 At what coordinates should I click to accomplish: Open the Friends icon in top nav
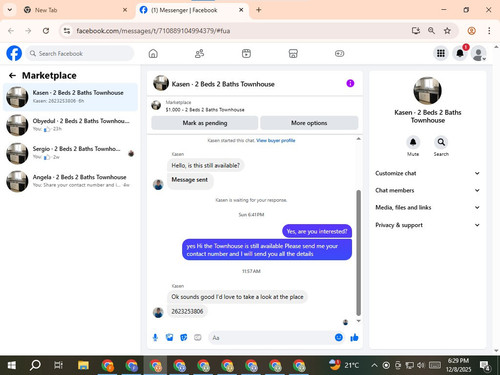199,53
